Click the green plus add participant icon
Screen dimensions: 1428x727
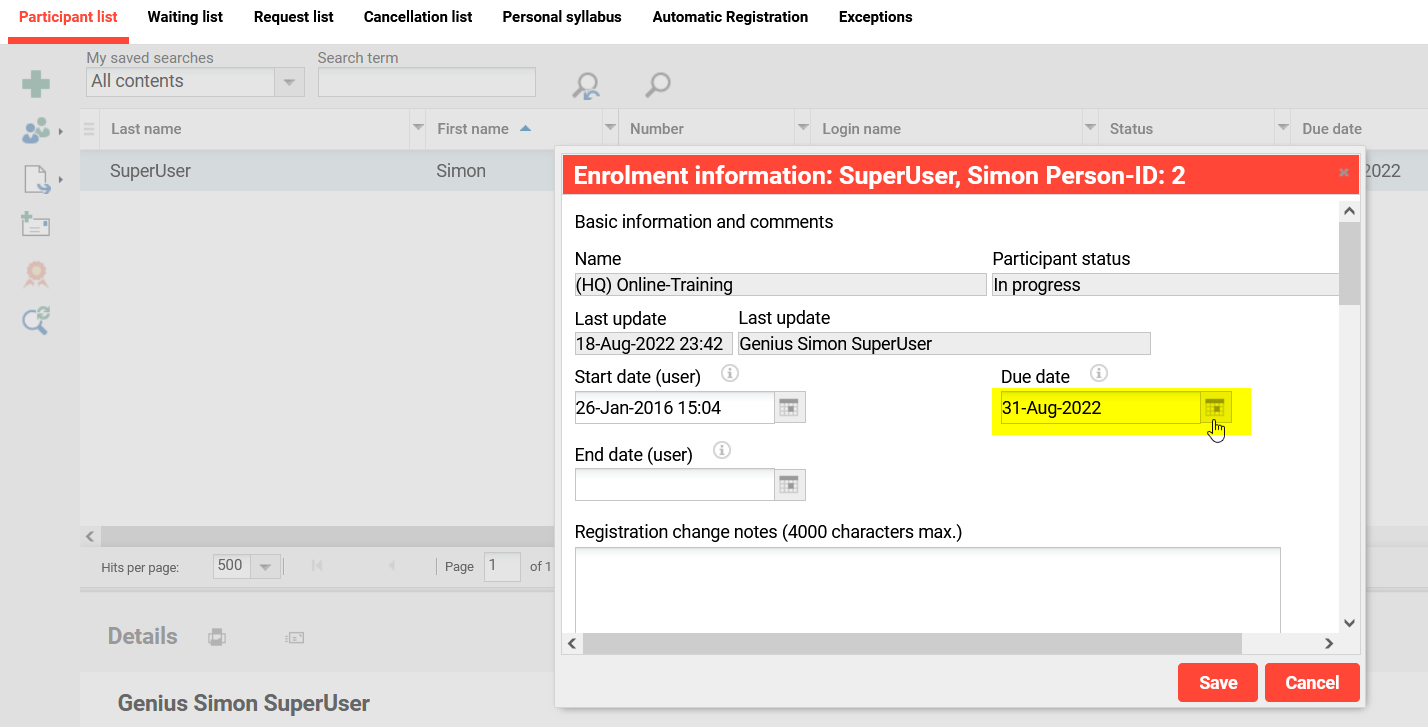point(36,84)
